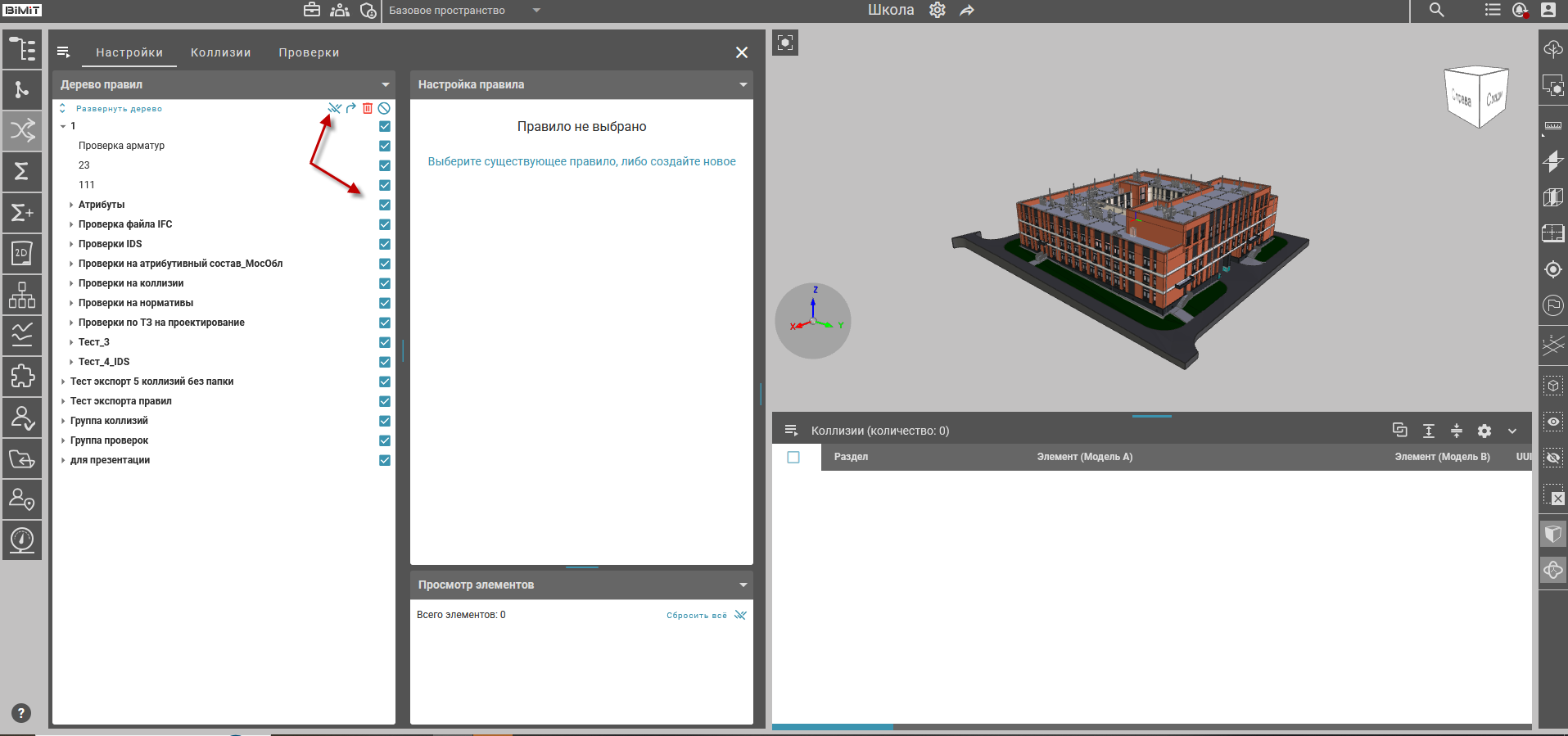This screenshot has width=1568, height=736.
Task: Click the fit-to-view icon in 3D viewport
Action: (x=785, y=43)
